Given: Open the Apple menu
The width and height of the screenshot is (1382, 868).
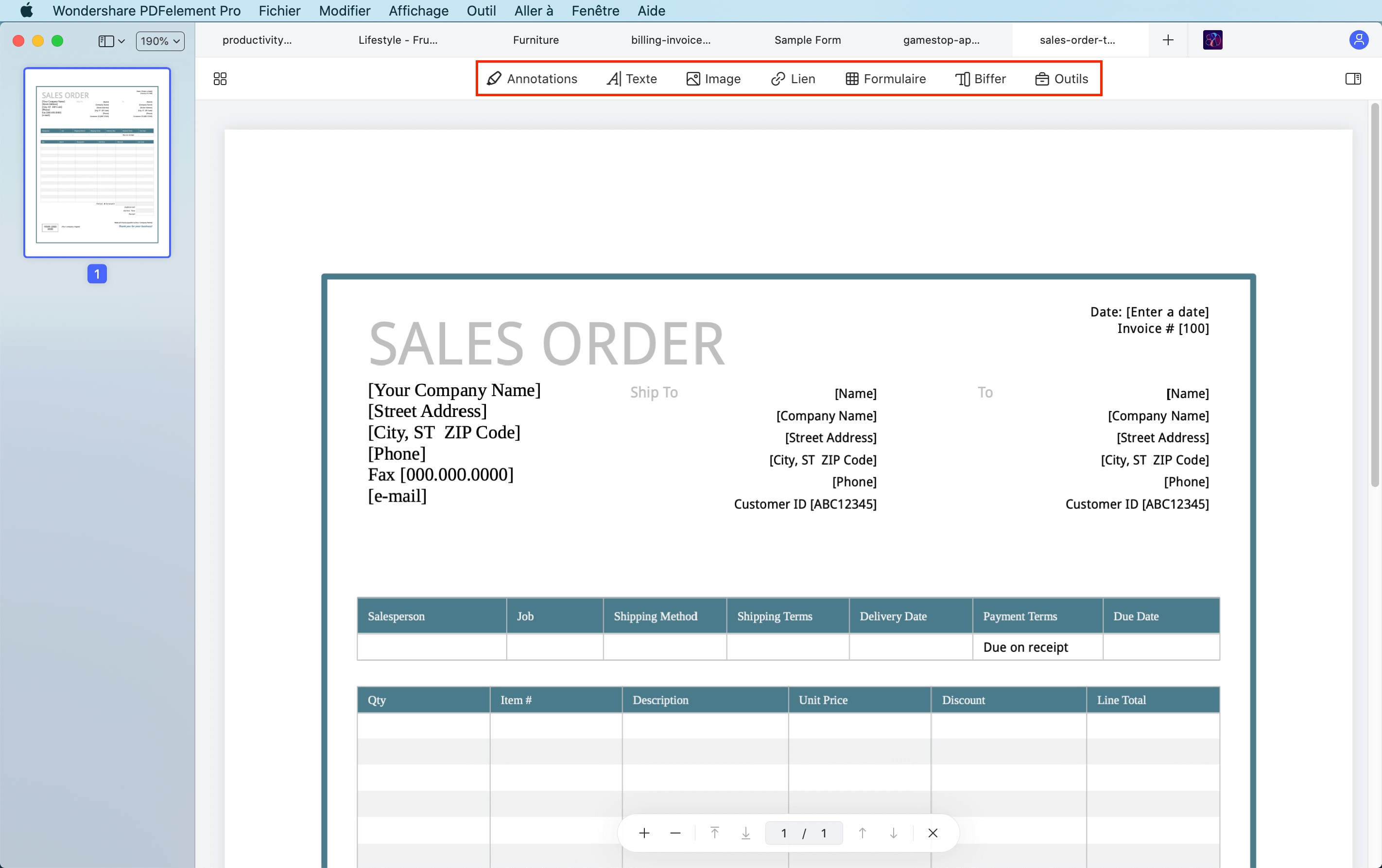Looking at the screenshot, I should click(x=26, y=11).
